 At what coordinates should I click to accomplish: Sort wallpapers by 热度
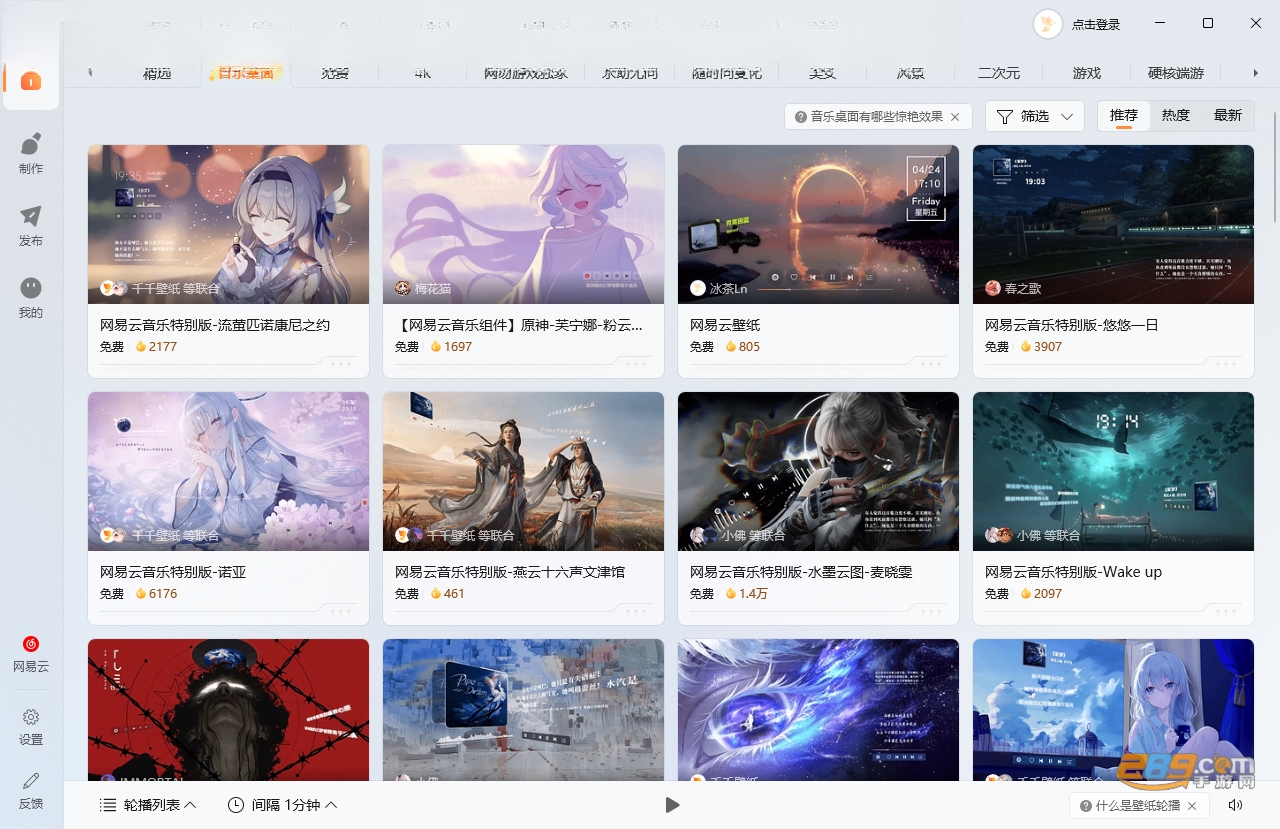[x=1176, y=116]
